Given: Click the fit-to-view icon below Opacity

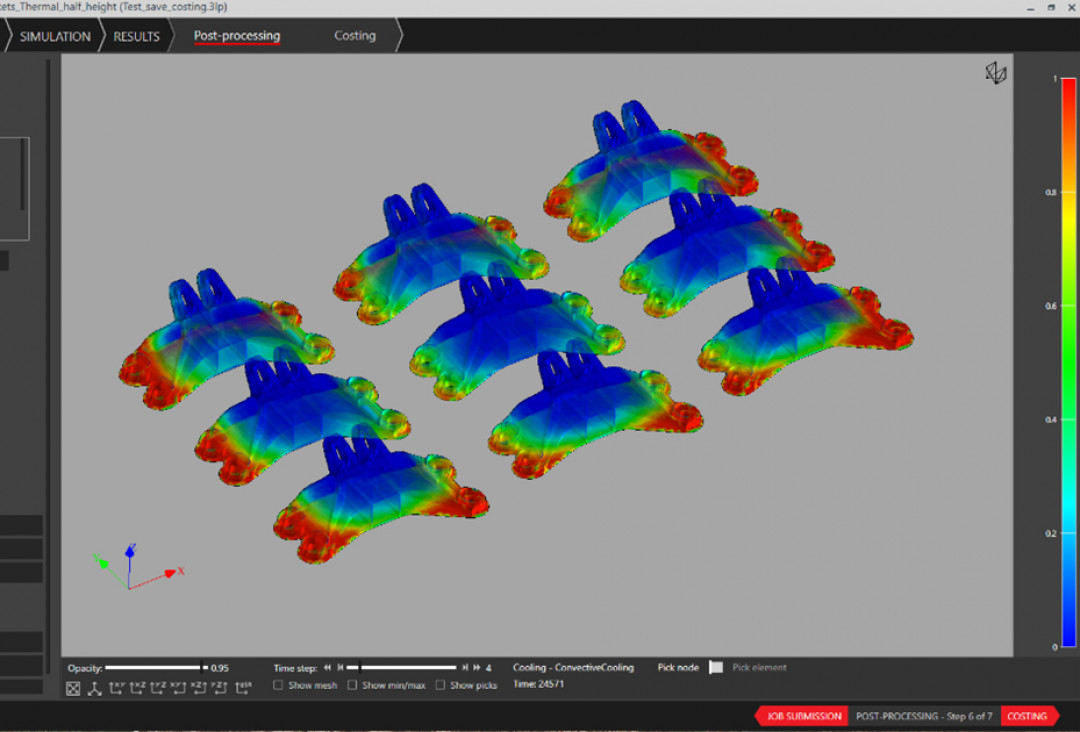Looking at the screenshot, I should pyautogui.click(x=73, y=688).
